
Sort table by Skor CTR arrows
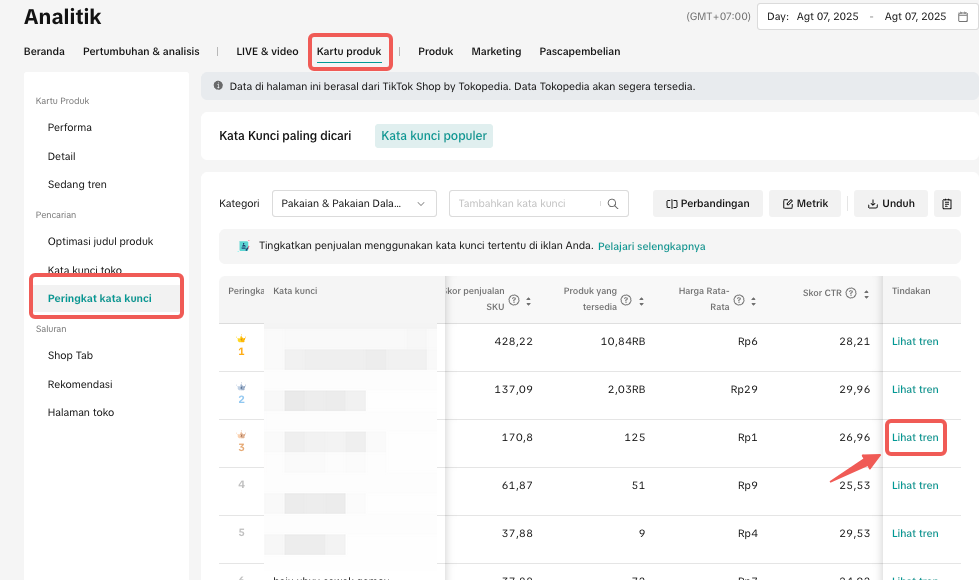coord(864,294)
